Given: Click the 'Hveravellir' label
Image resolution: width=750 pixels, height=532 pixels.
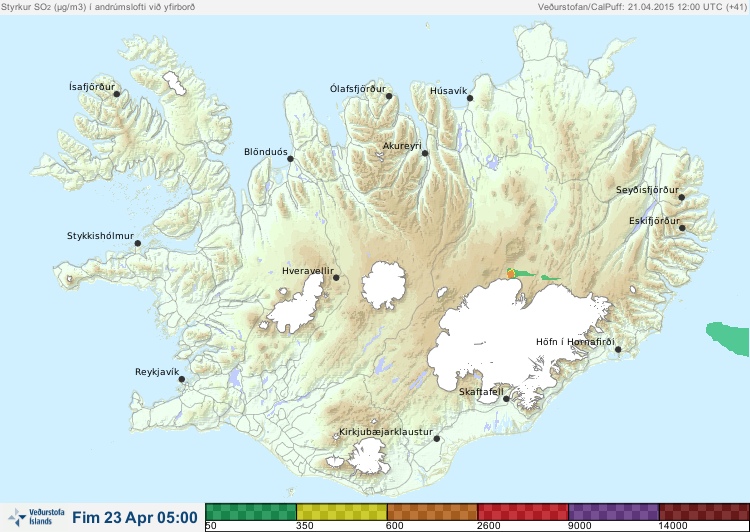Looking at the screenshot, I should [x=308, y=271].
